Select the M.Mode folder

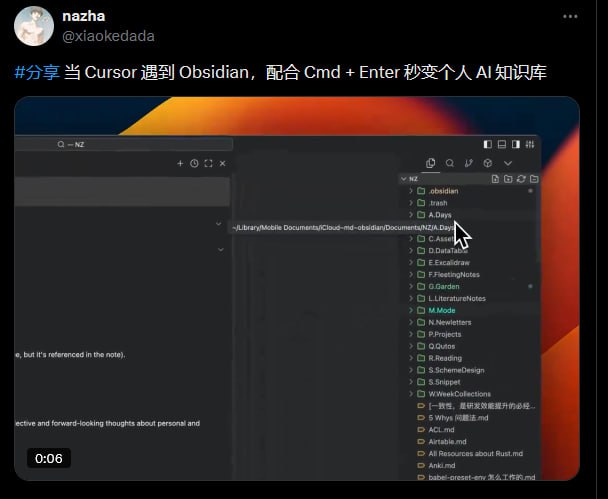coord(441,311)
